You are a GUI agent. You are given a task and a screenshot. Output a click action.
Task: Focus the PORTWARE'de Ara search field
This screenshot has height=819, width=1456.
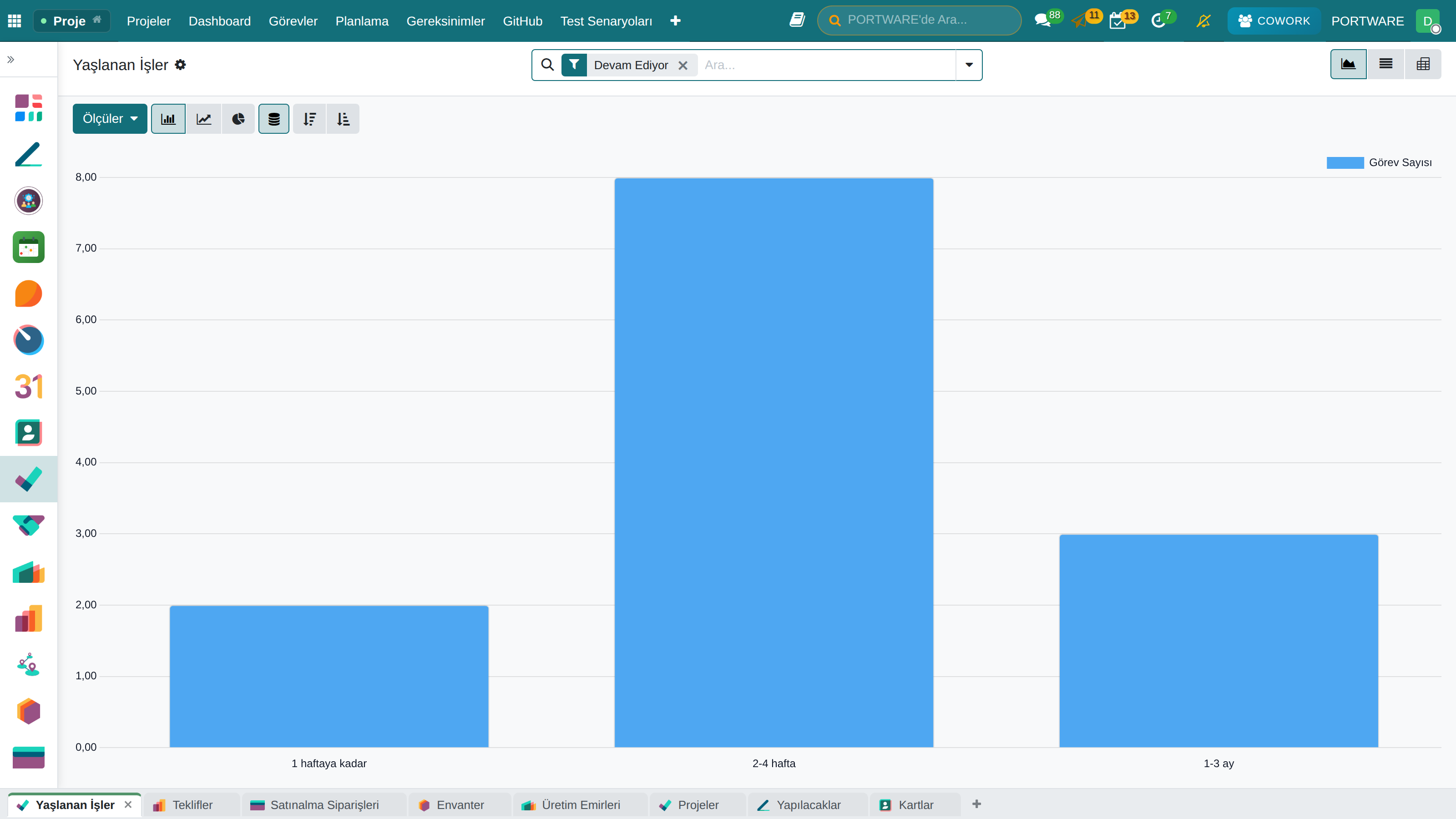tap(919, 20)
